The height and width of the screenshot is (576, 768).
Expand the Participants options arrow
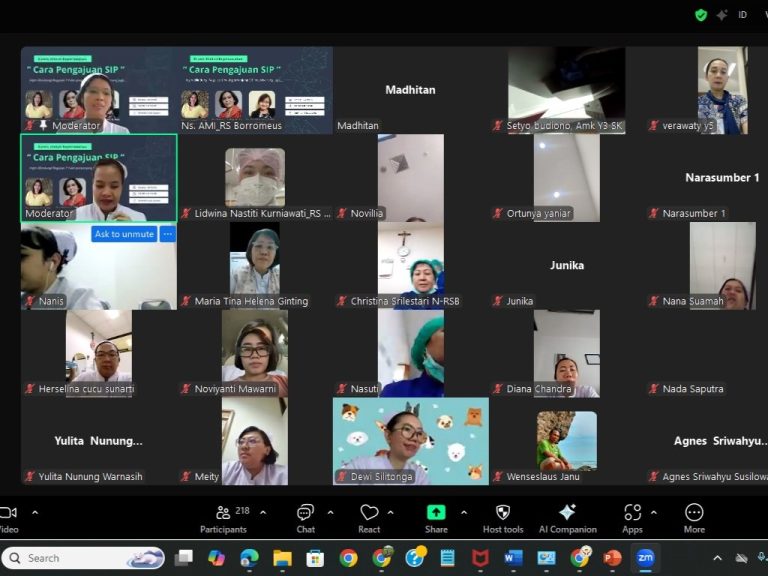pos(263,512)
